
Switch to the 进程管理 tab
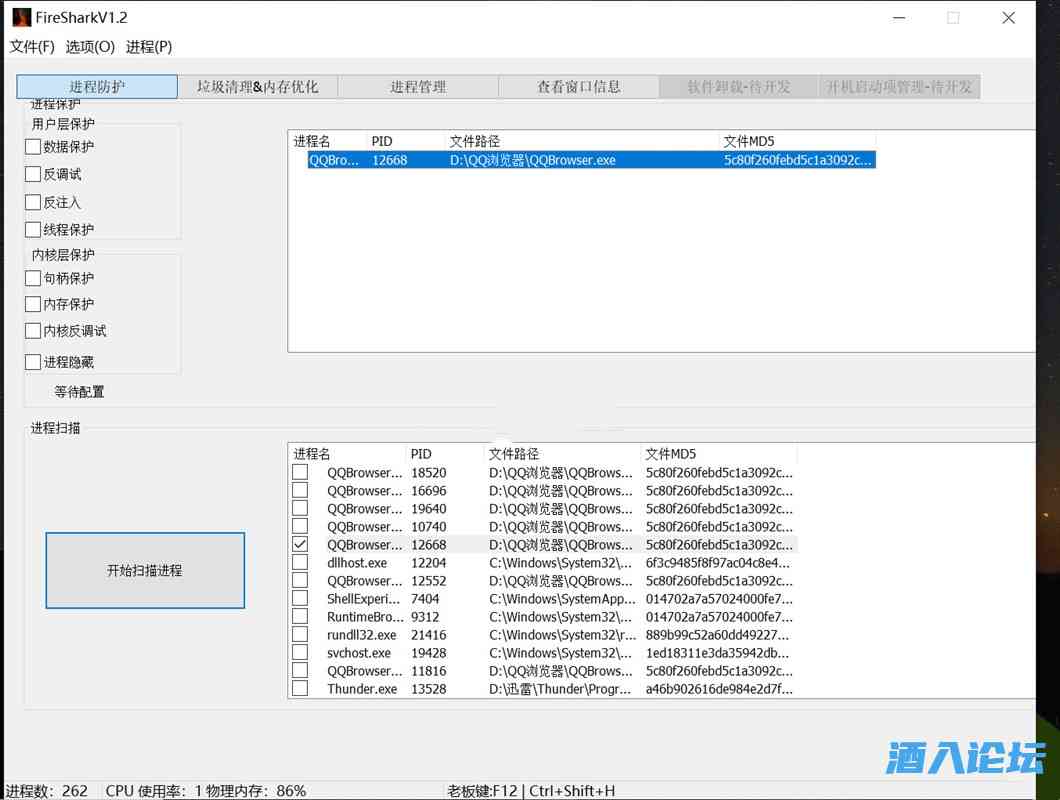pos(418,87)
